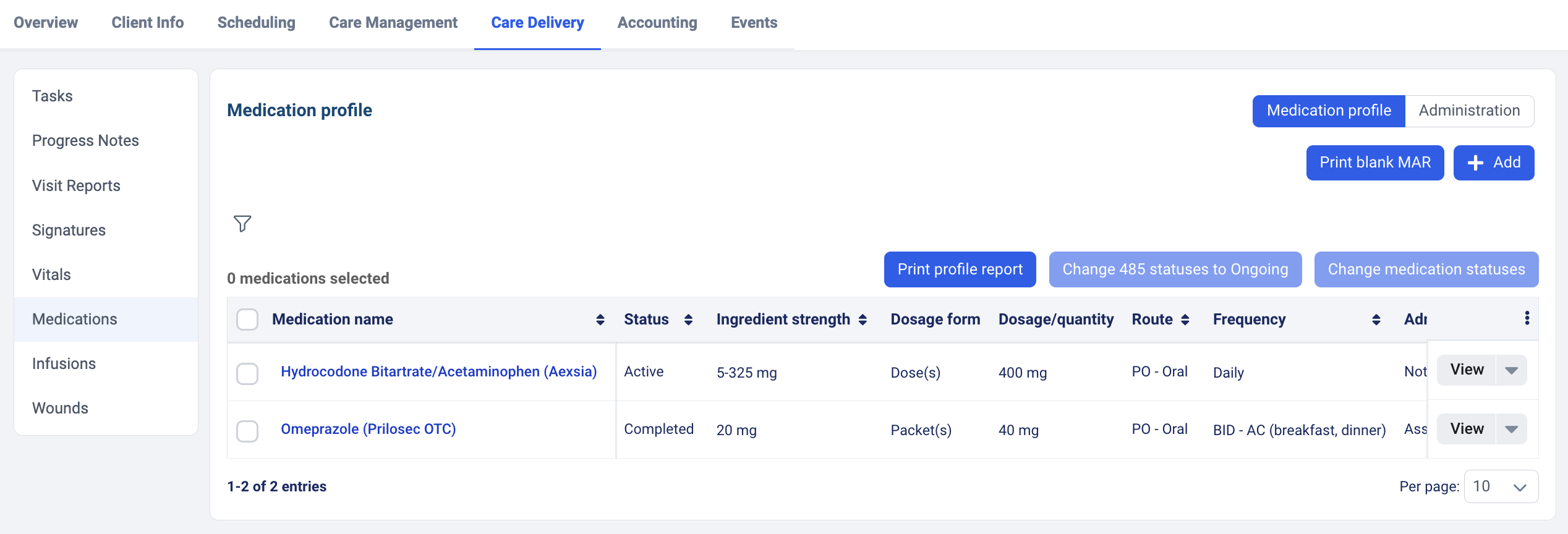This screenshot has width=1568, height=534.
Task: Open the Per page 10 dropdown
Action: click(1501, 486)
